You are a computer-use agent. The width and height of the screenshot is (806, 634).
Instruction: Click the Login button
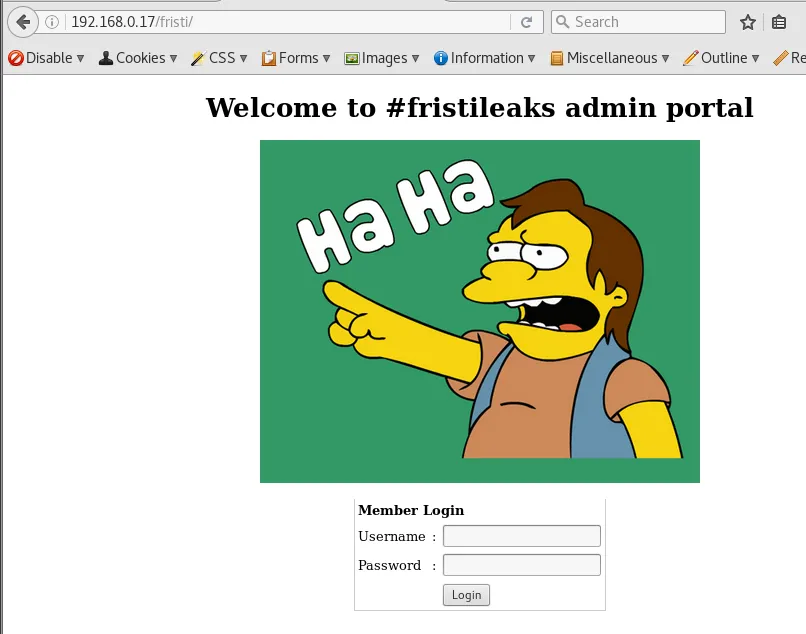coord(466,595)
